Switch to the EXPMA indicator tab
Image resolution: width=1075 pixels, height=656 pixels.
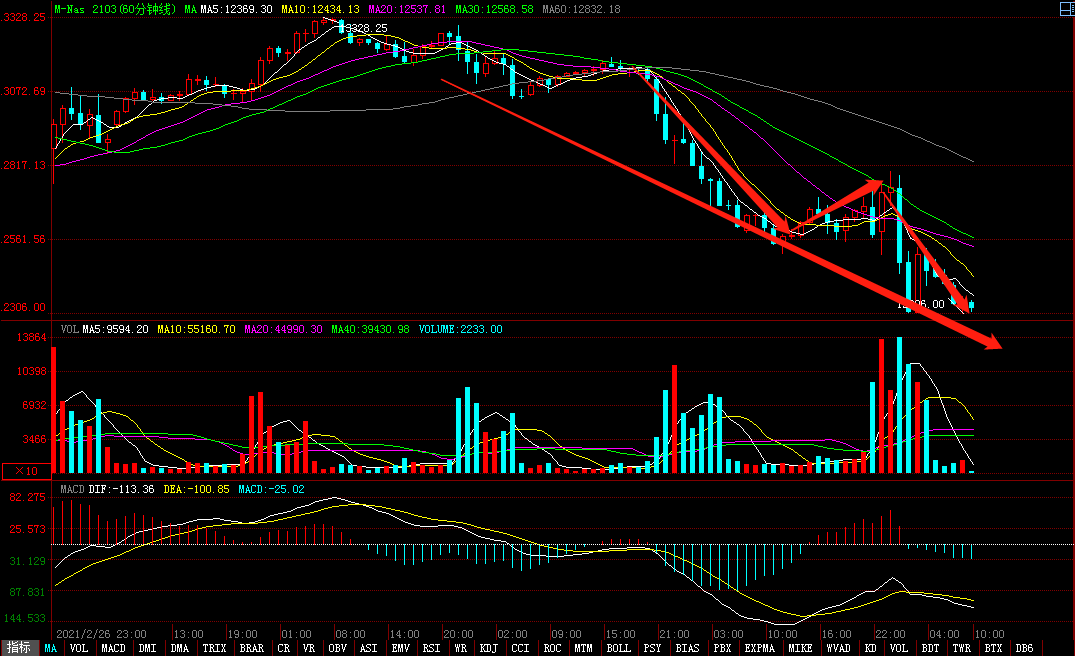coord(759,649)
